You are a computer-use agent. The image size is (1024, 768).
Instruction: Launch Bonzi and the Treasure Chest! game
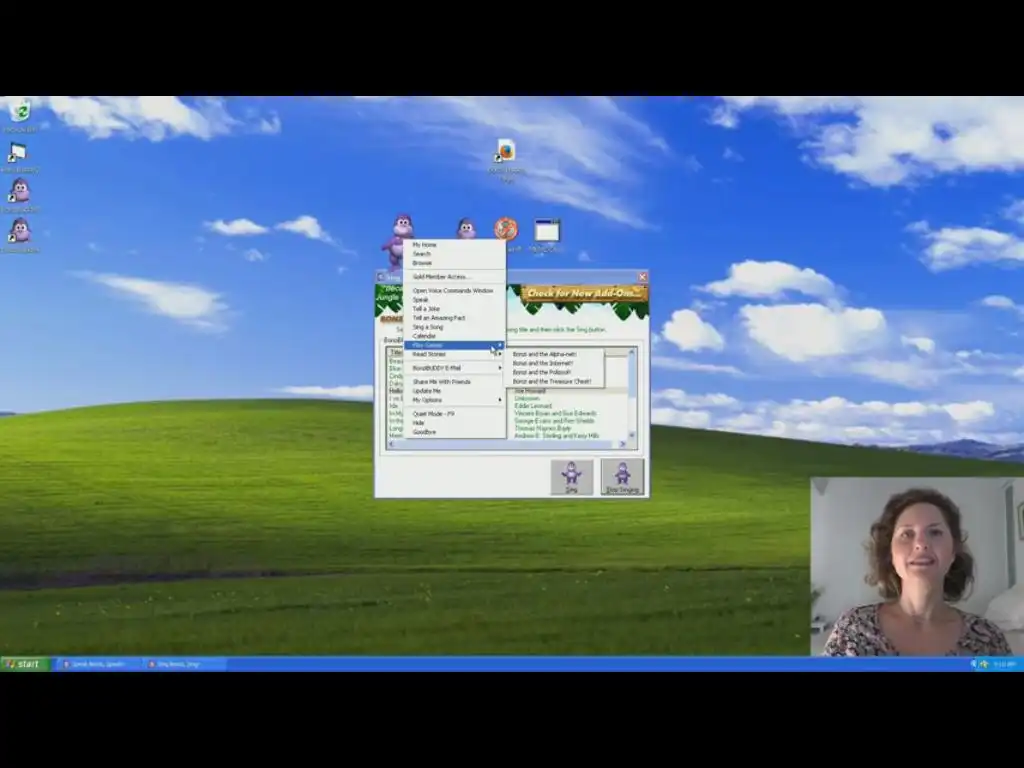click(x=555, y=381)
